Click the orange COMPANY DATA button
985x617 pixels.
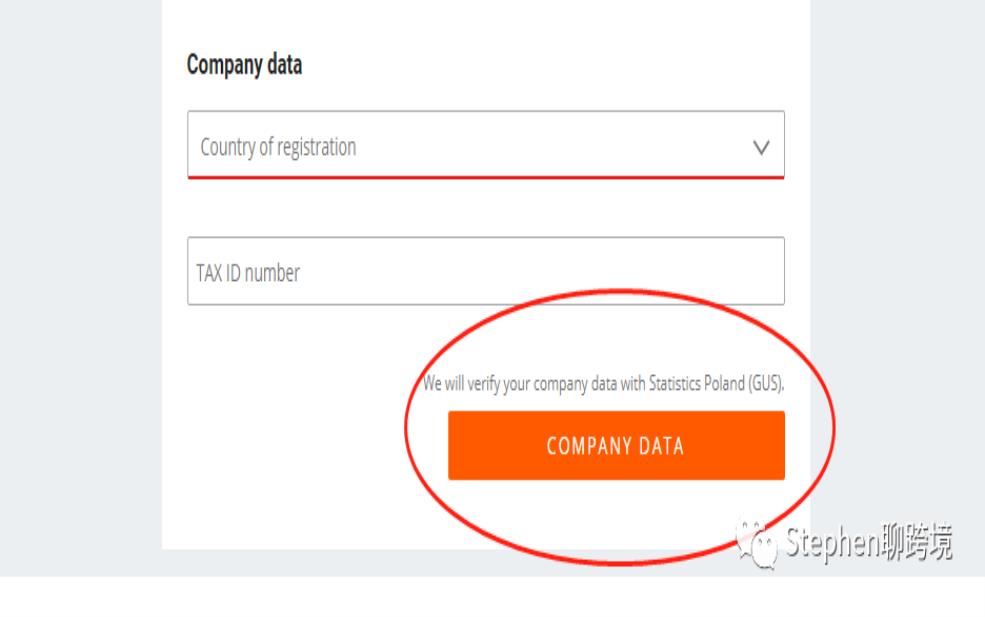point(616,445)
